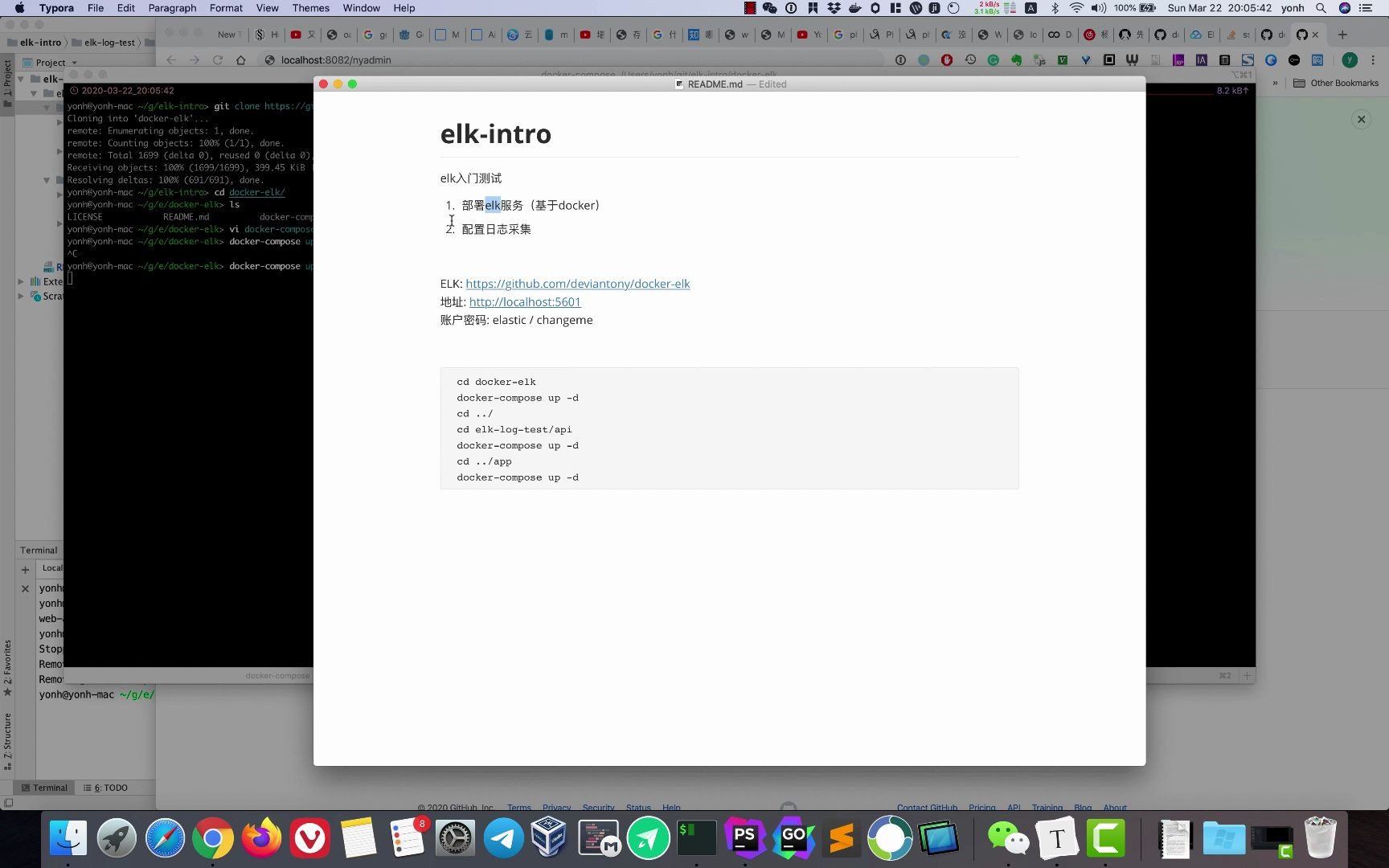Click the docker-elk/ path in the terminal

[256, 192]
